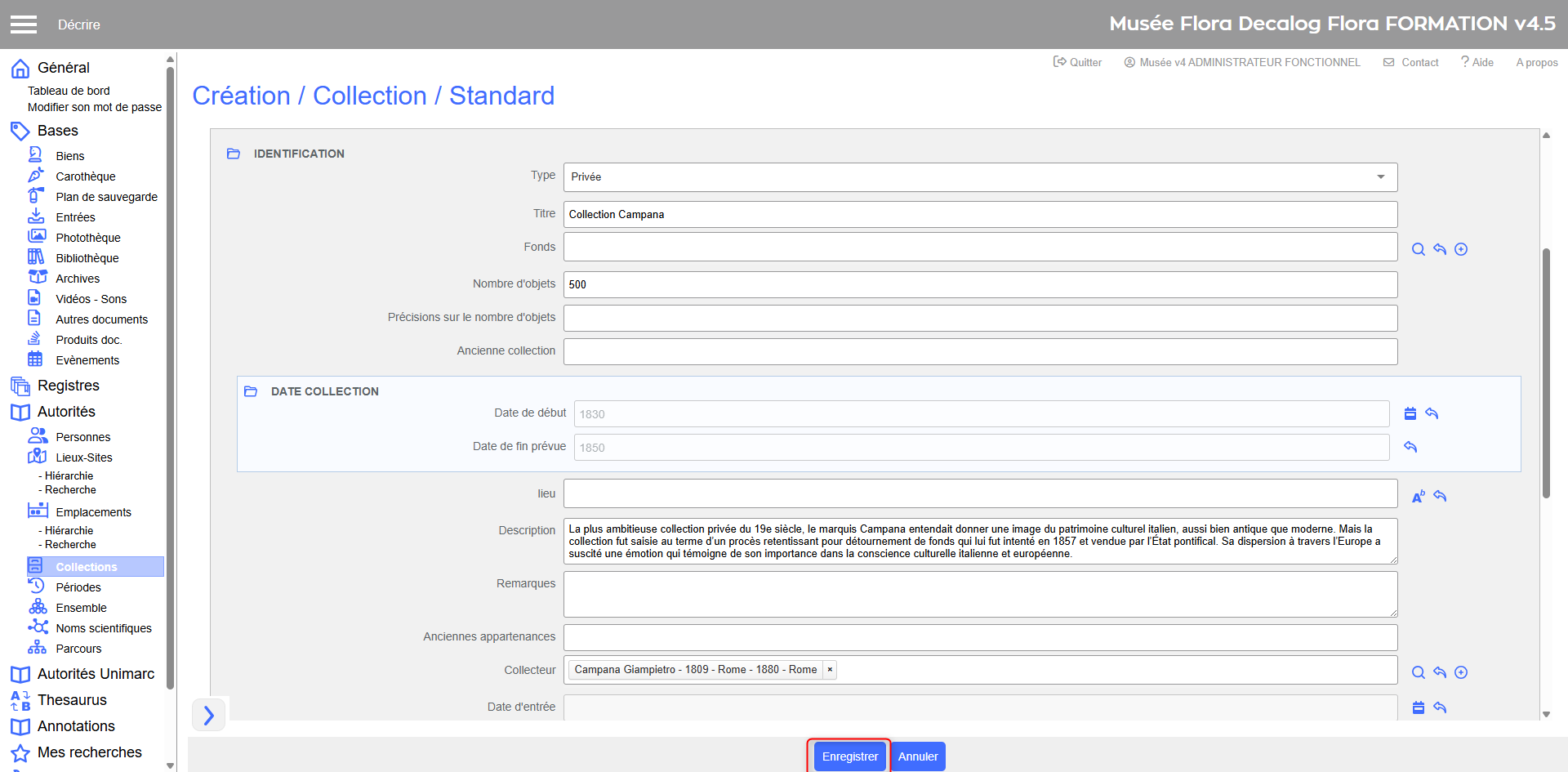Search for a Collecteur with magnifier icon
The image size is (1568, 772).
1419,672
